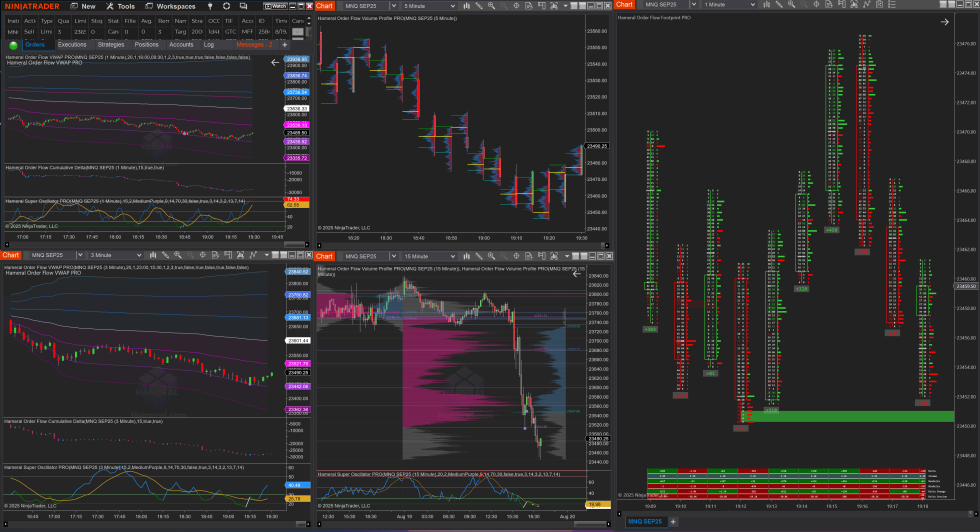Open instrument dropdown arrow in 5 Minute chart
This screenshot has height=532, width=980.
tap(394, 6)
